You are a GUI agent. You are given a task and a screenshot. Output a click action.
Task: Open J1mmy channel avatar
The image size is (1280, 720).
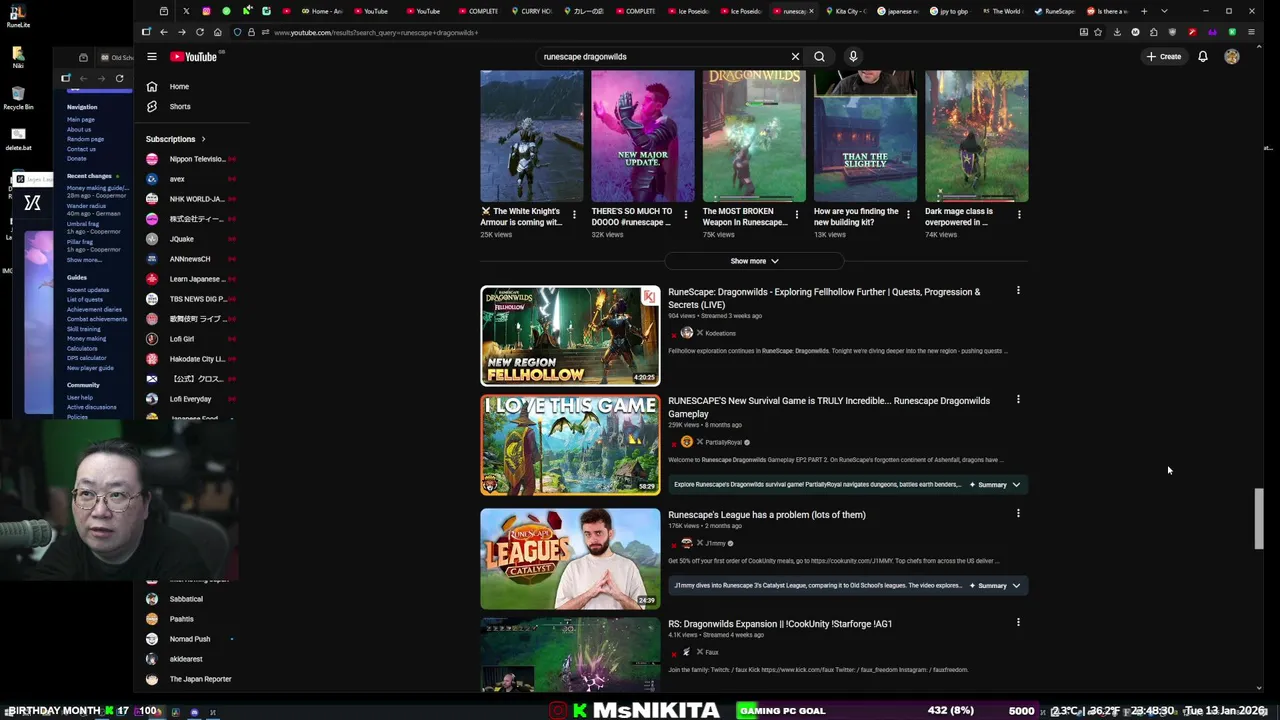(x=687, y=543)
